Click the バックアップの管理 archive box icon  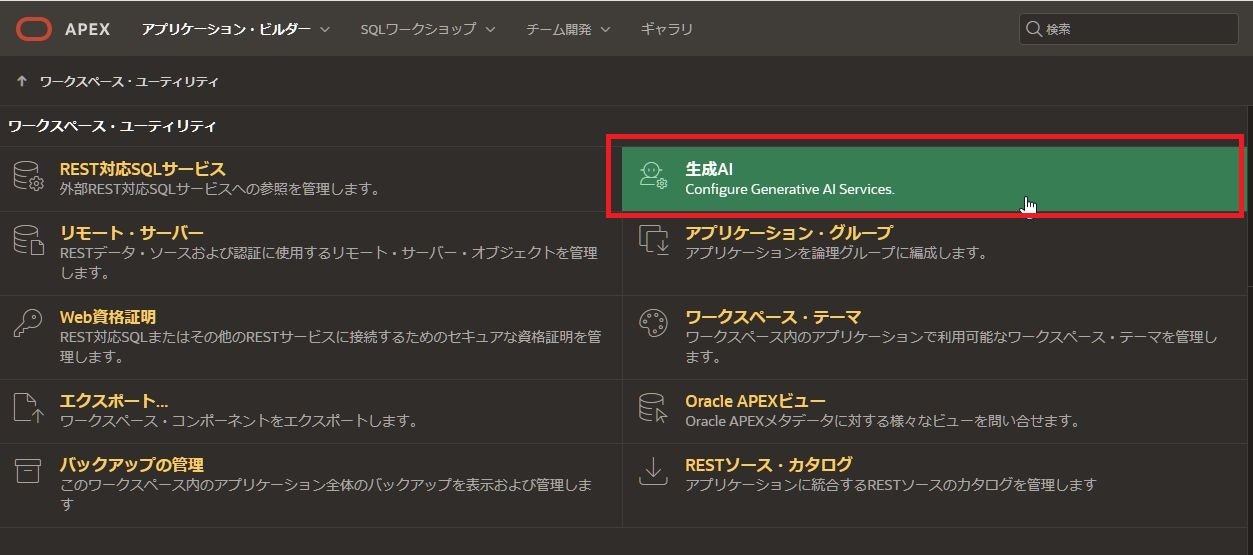[28, 472]
